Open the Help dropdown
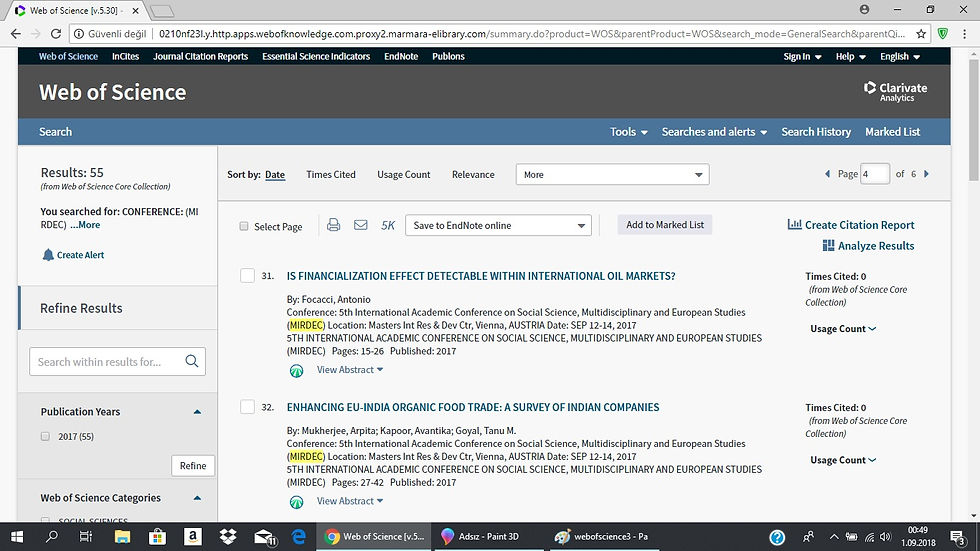This screenshot has height=551, width=980. (851, 56)
